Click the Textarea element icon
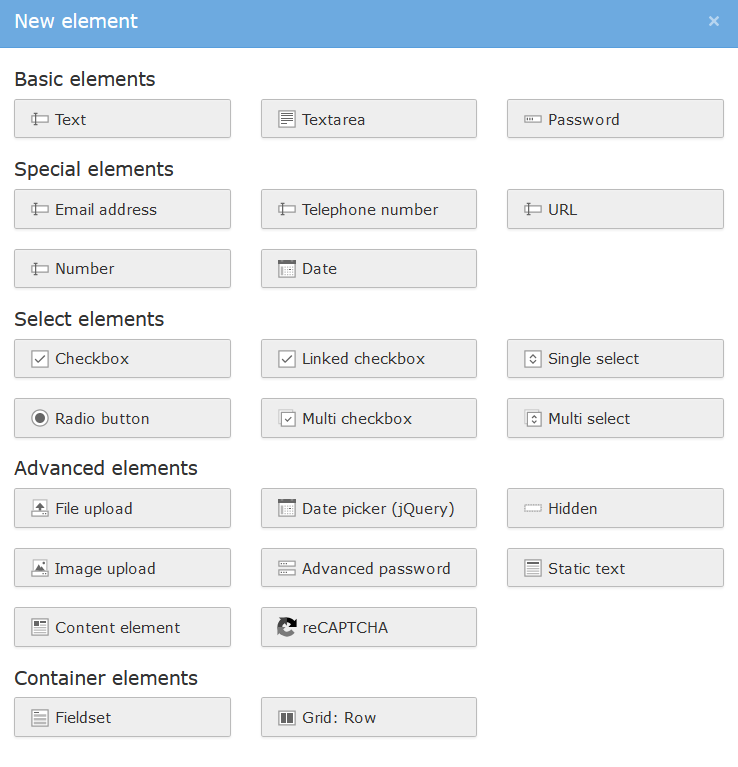The width and height of the screenshot is (738, 767). coord(287,119)
